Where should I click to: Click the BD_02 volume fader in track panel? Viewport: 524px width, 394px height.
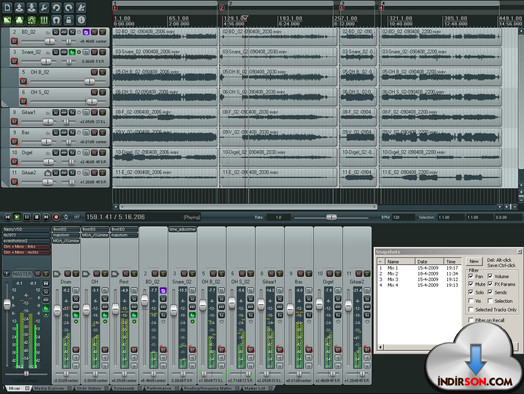tap(50, 41)
